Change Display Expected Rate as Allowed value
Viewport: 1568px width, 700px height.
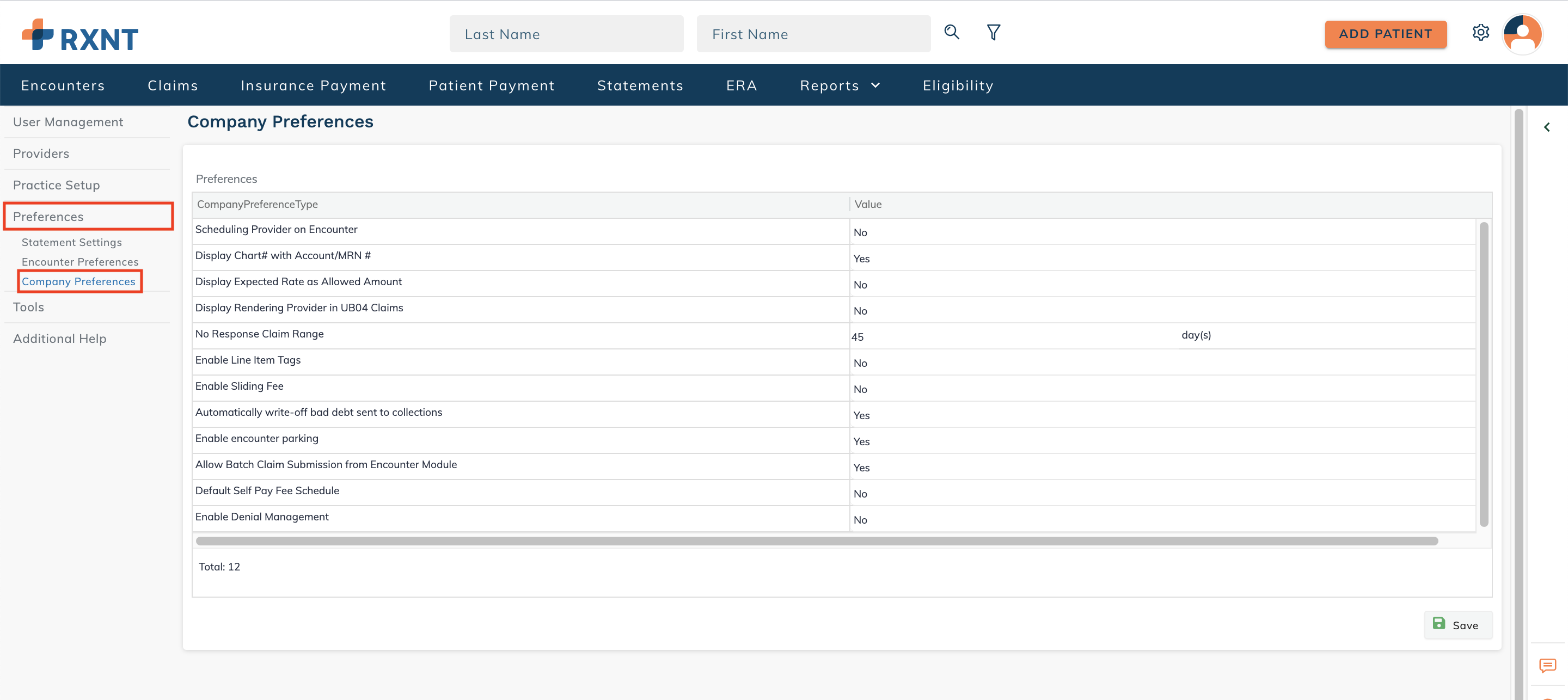[x=1162, y=284]
